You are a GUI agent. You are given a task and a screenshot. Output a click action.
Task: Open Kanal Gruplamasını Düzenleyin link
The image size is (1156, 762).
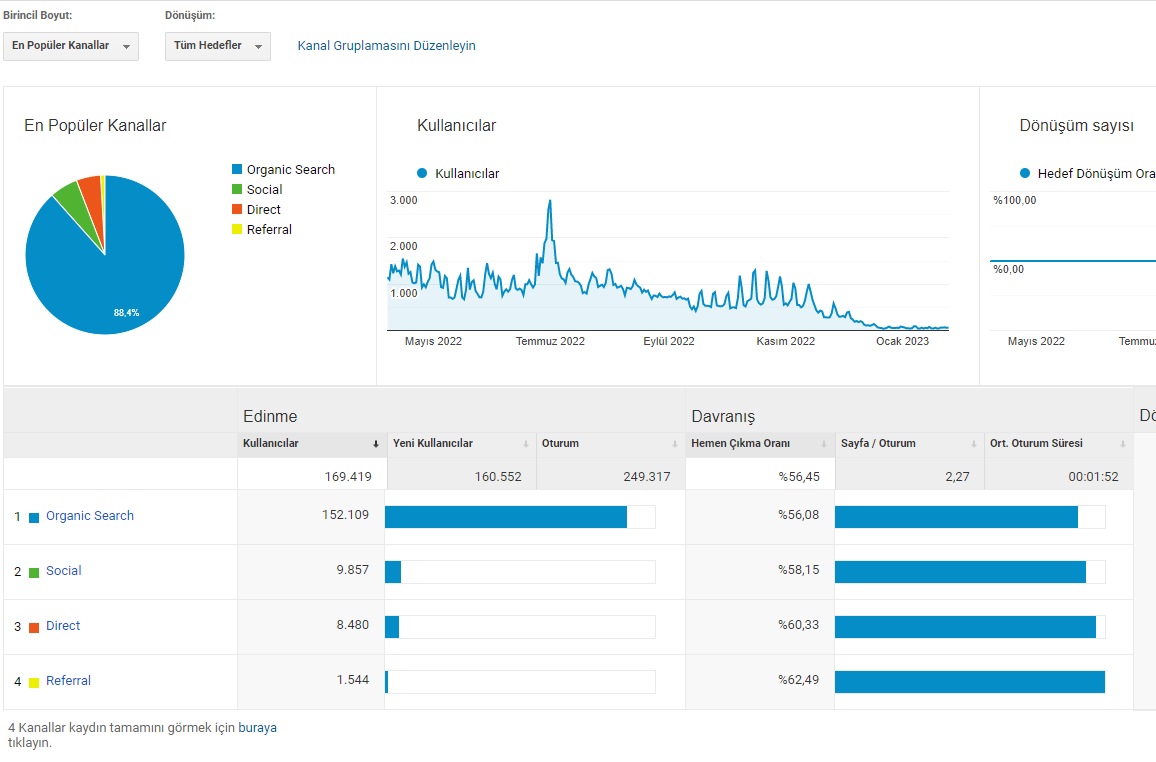tap(386, 46)
